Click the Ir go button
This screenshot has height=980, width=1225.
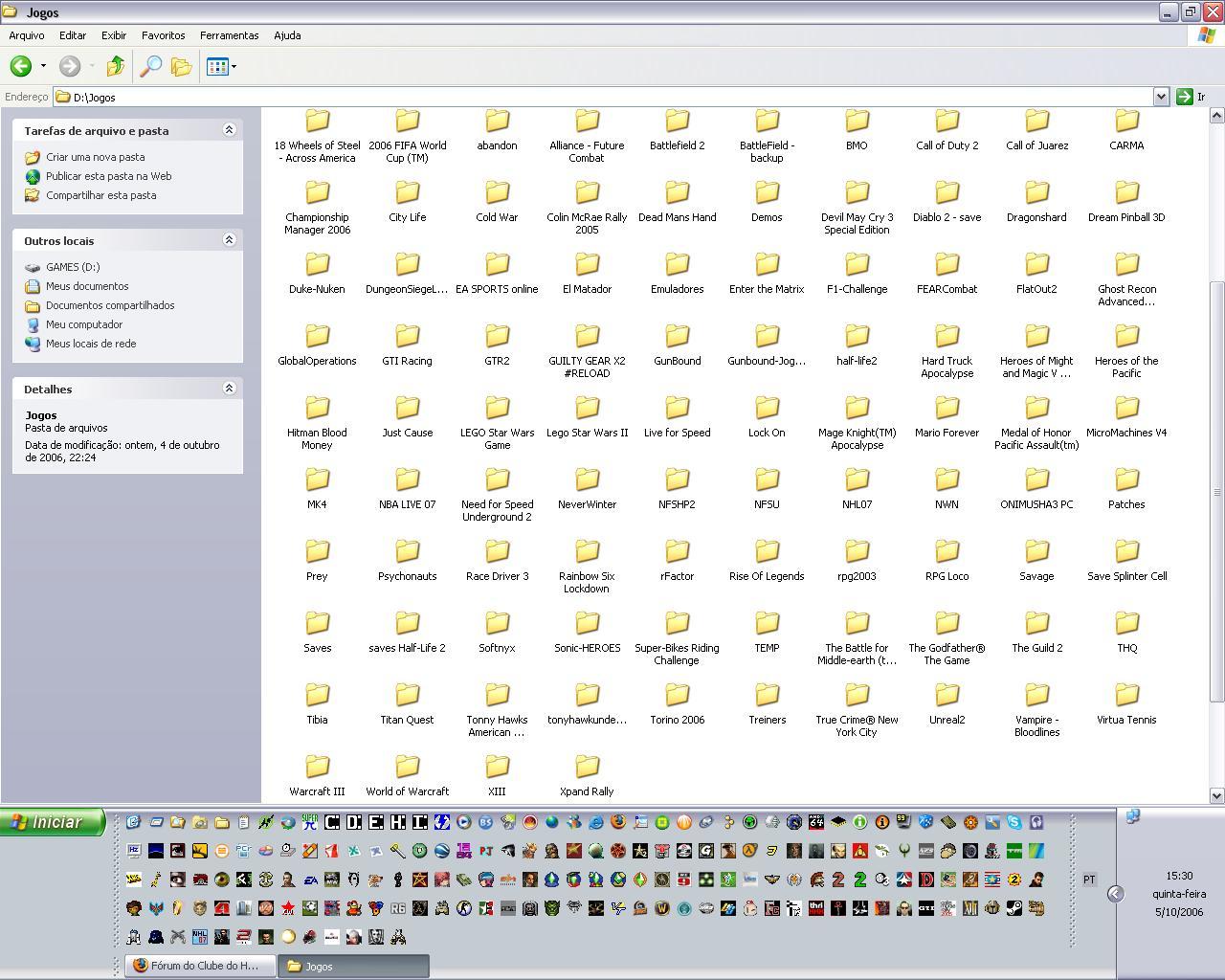click(1192, 97)
